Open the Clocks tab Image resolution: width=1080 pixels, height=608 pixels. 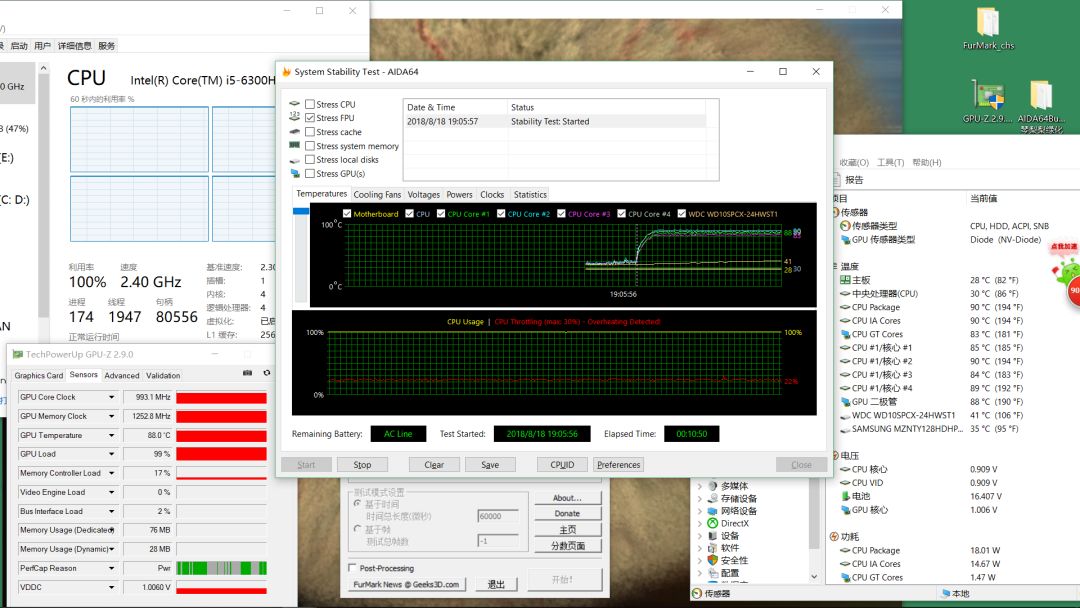point(492,195)
